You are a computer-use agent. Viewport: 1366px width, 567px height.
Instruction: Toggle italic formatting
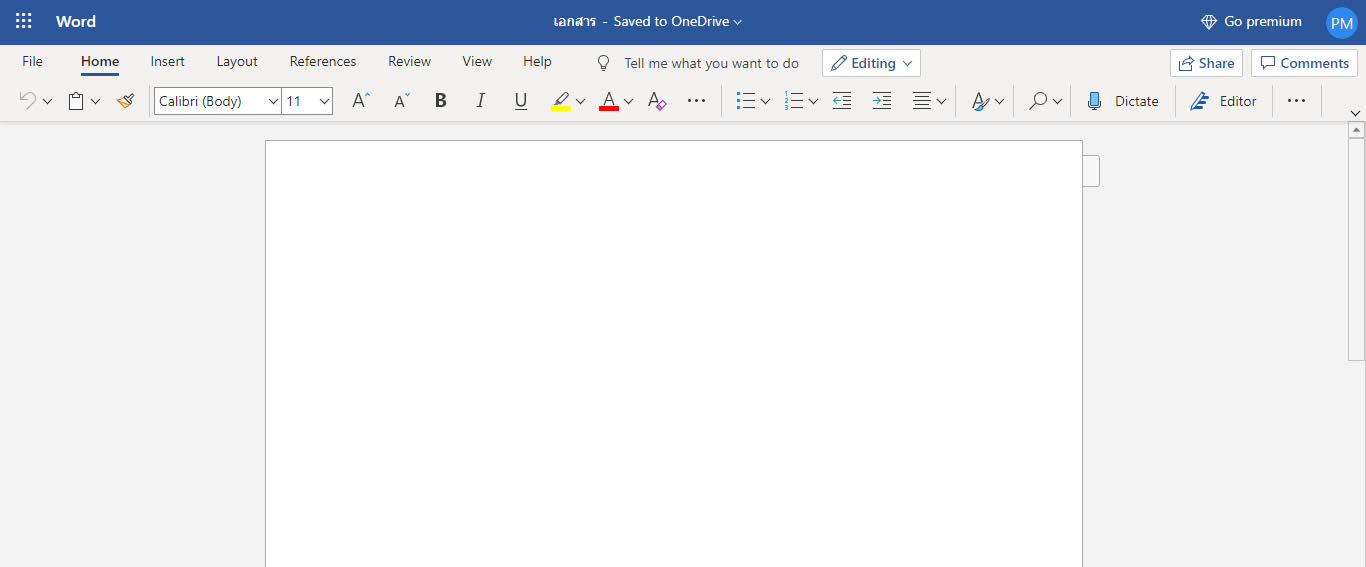coord(480,101)
